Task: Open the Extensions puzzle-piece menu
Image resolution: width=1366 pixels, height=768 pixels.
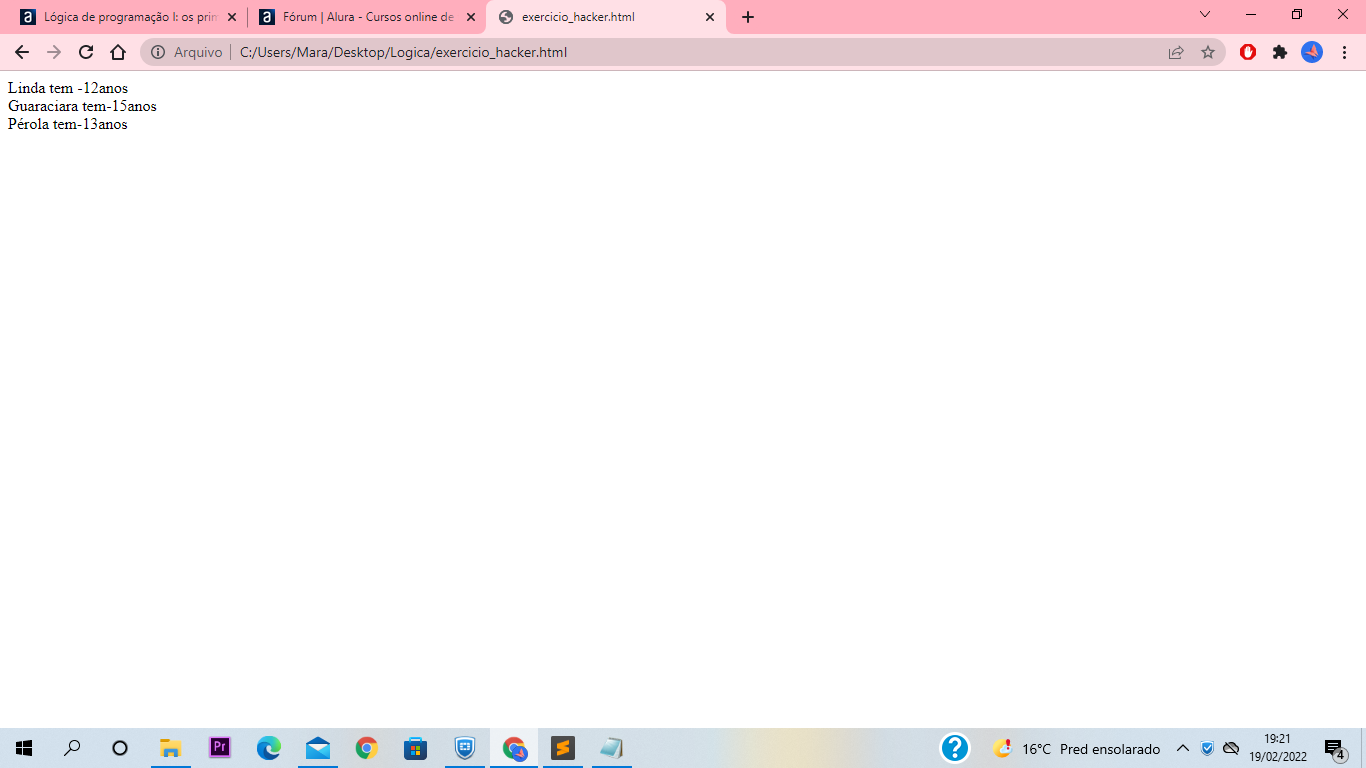Action: 1280,52
